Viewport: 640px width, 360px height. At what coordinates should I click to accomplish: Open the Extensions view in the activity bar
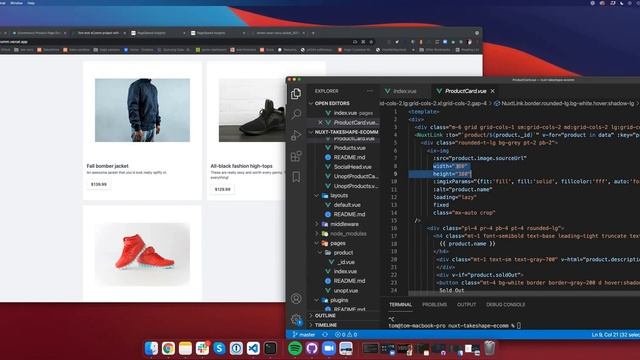(x=296, y=156)
